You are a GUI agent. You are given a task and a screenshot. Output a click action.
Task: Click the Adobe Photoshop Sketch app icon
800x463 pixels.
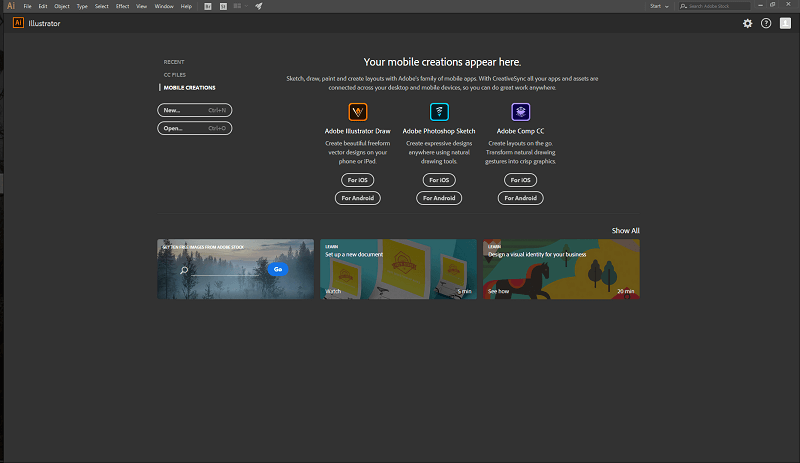439,112
